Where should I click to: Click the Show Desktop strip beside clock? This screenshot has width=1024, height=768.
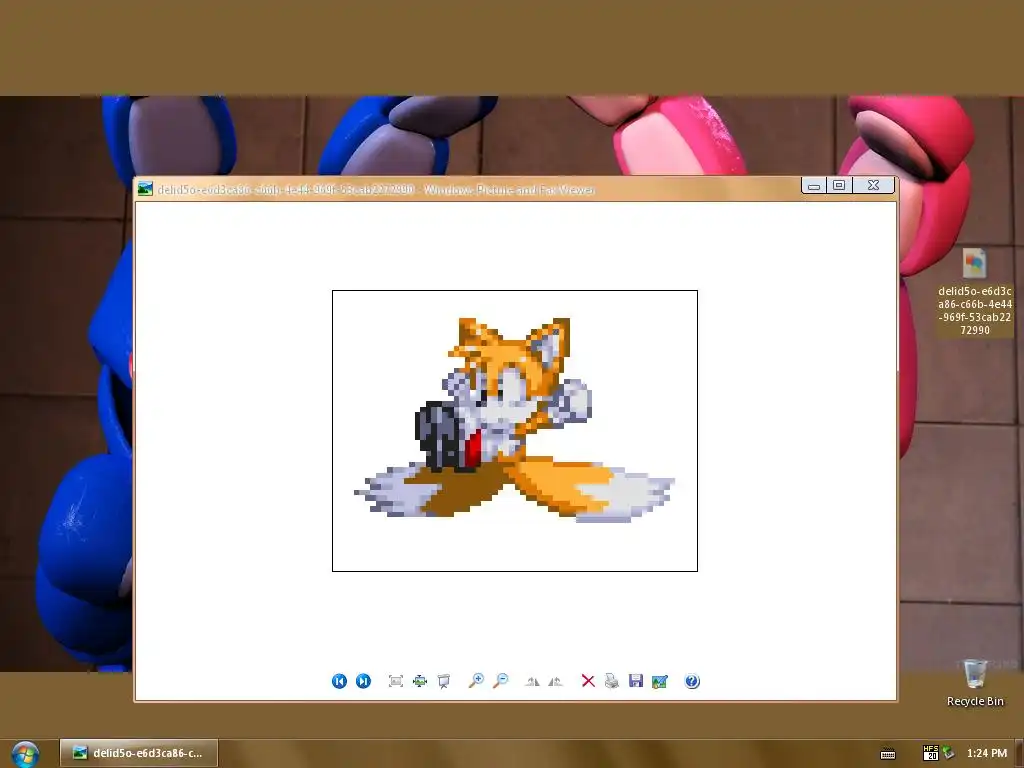tap(1019, 753)
